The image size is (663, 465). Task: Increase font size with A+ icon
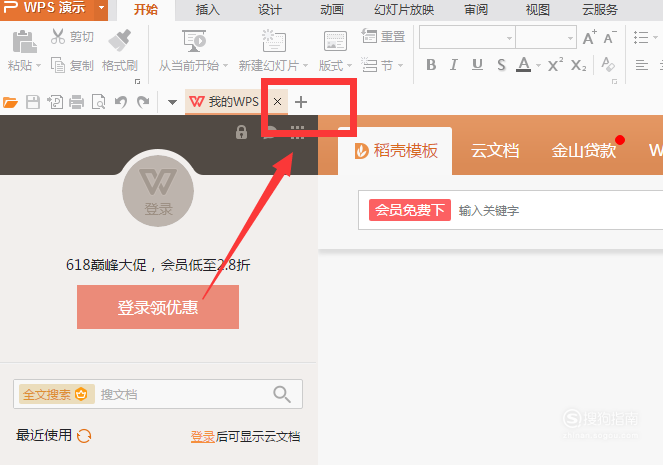pos(589,38)
